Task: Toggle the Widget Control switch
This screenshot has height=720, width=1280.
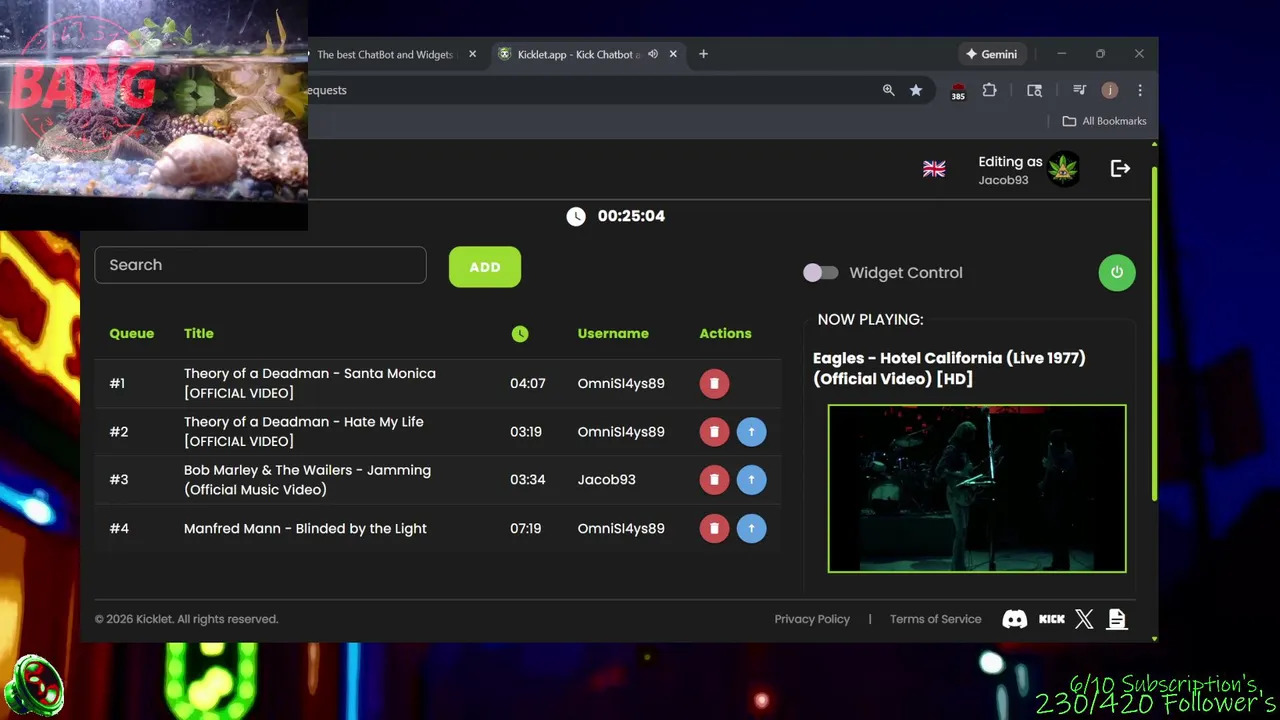Action: tap(821, 272)
